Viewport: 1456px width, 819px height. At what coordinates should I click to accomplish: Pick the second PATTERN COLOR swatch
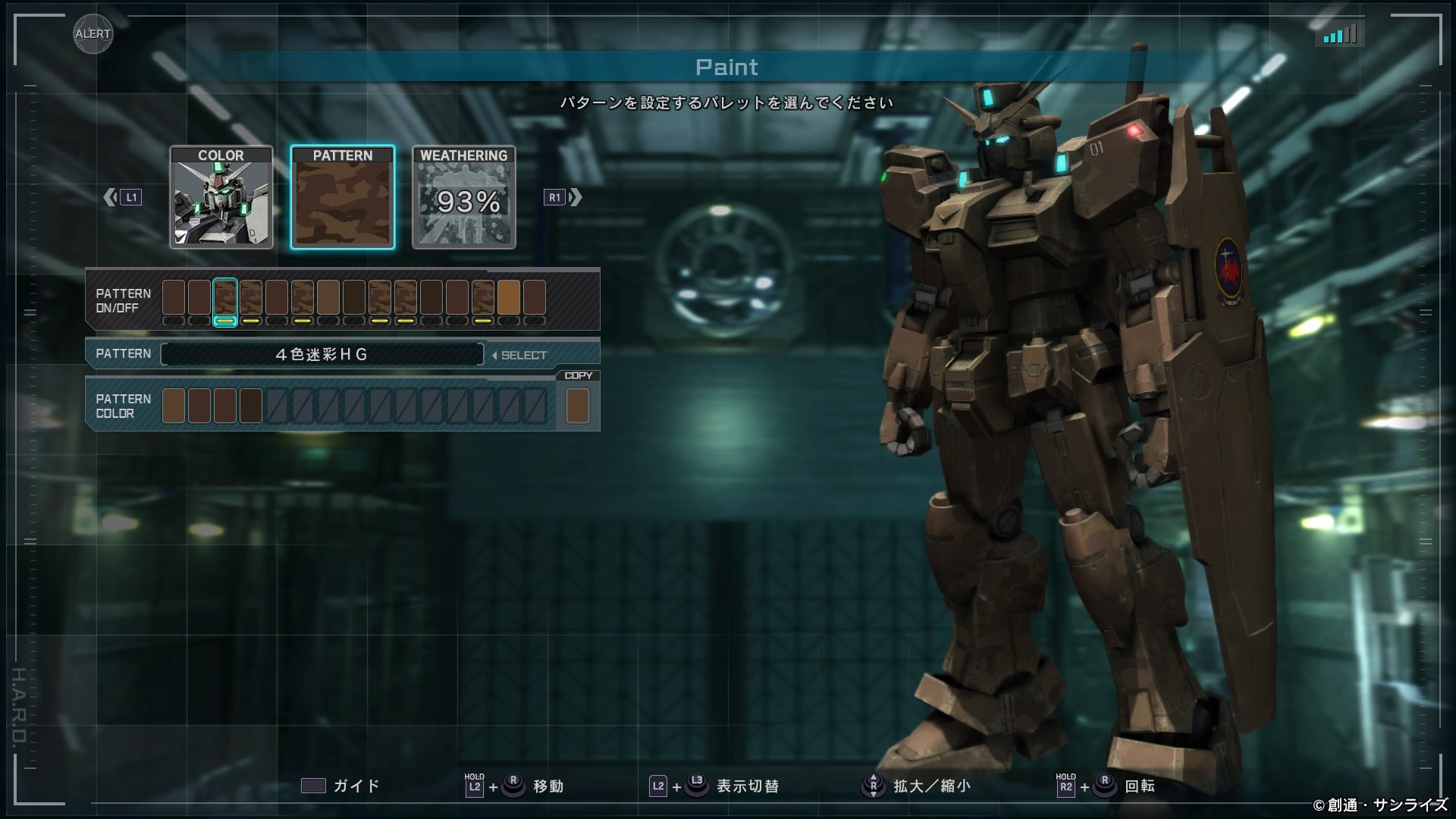(199, 406)
